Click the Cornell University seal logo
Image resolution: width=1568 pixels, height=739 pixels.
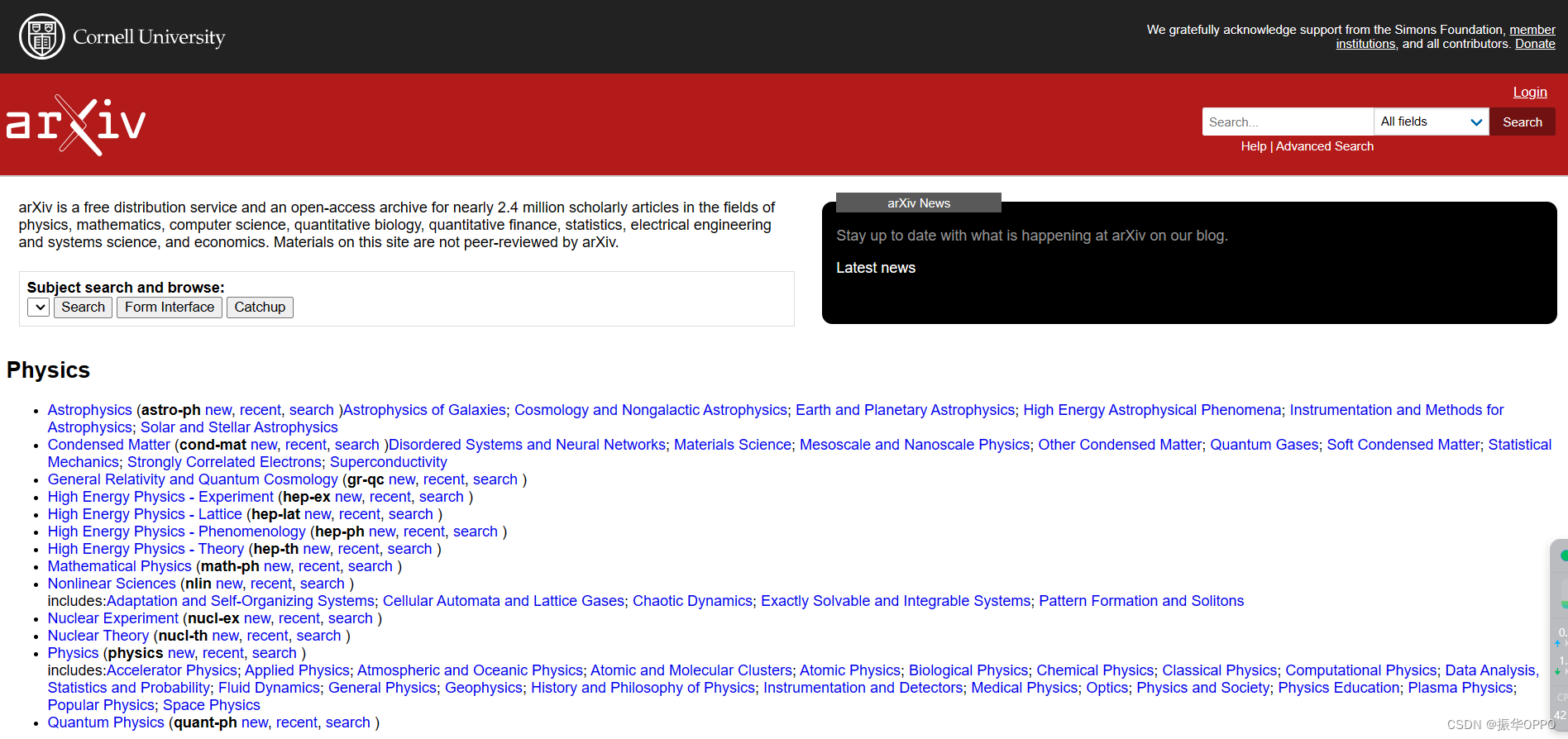(x=42, y=36)
